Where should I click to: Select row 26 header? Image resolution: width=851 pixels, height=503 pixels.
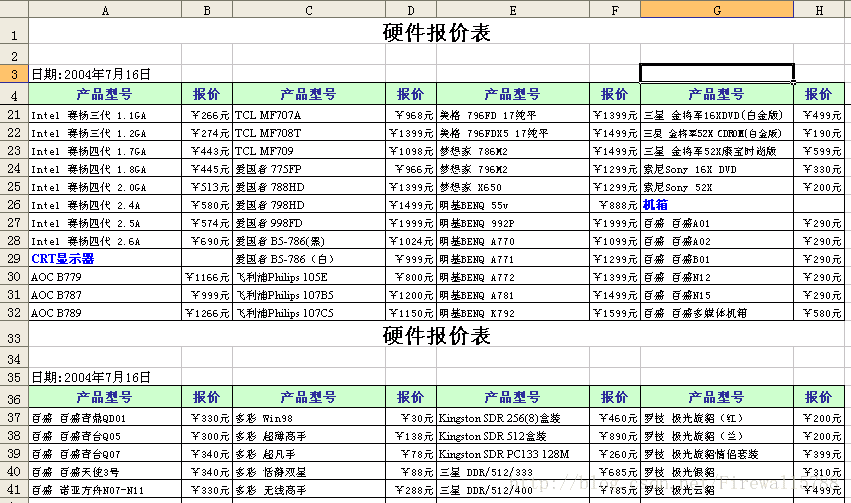pyautogui.click(x=14, y=205)
